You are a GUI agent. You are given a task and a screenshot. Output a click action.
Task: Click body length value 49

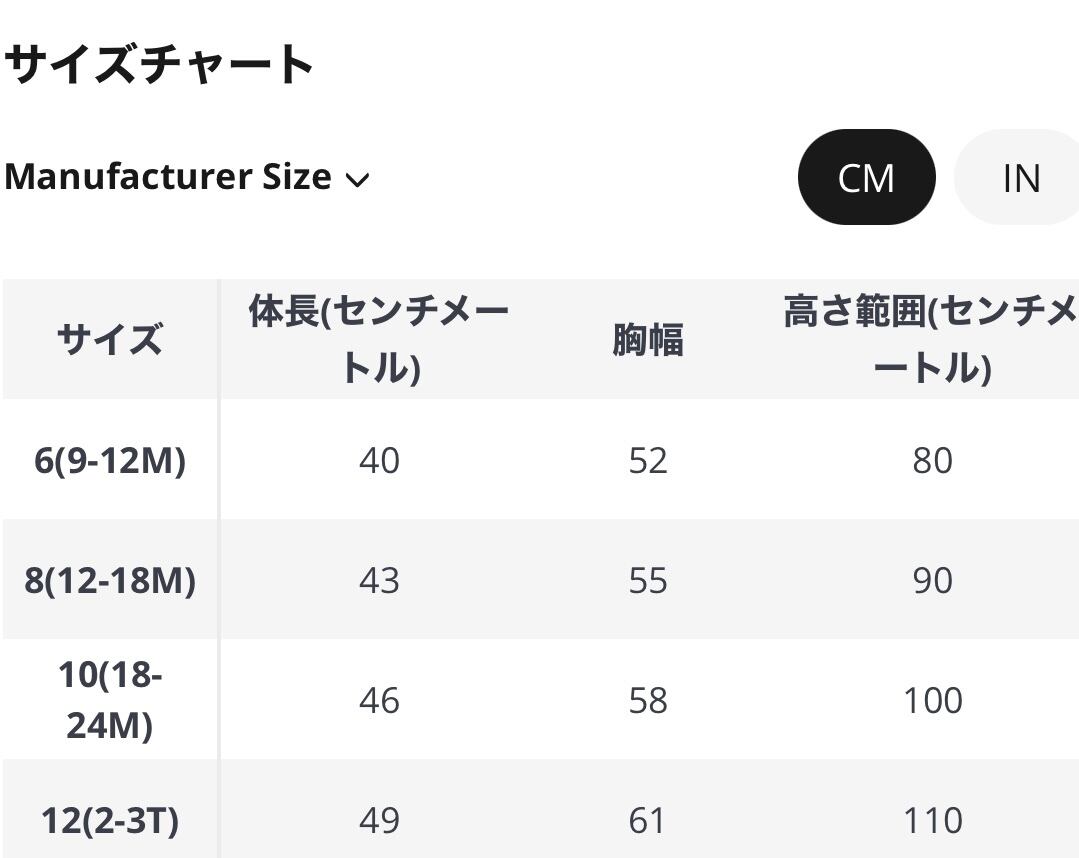pos(379,821)
